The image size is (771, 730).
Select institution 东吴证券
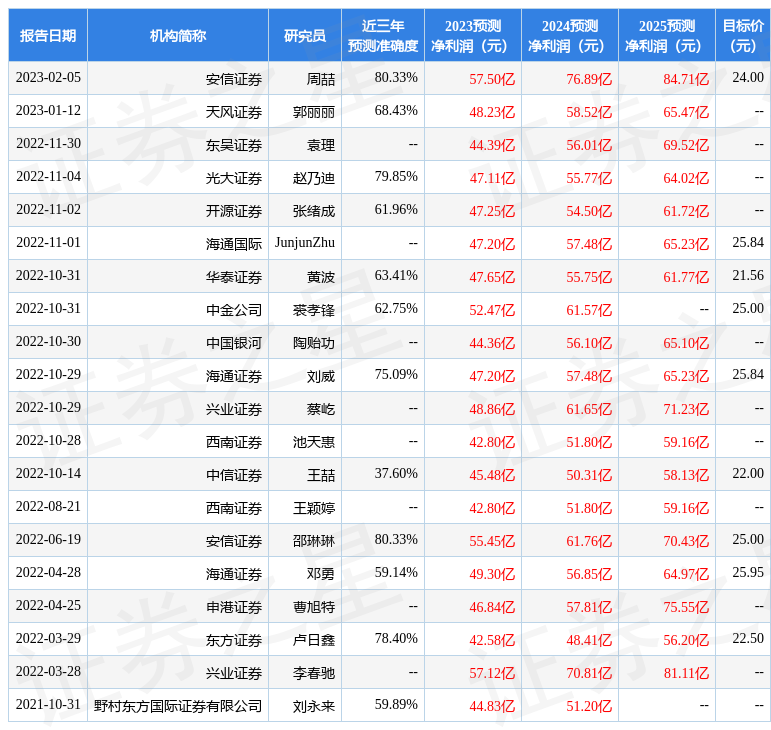click(234, 145)
